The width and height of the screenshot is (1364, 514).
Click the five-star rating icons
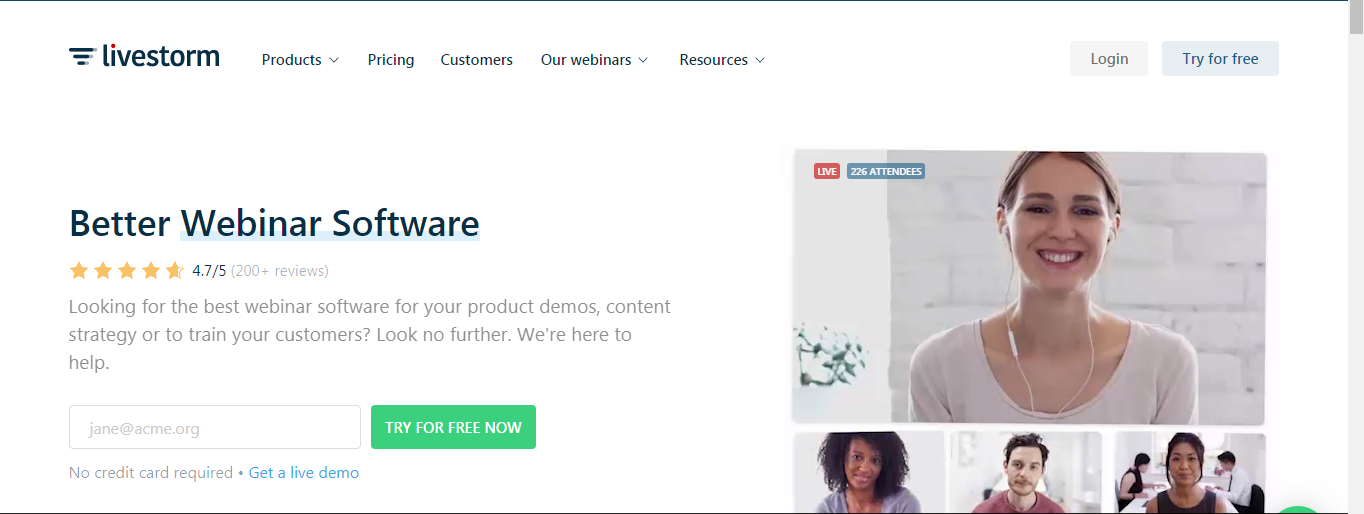127,270
